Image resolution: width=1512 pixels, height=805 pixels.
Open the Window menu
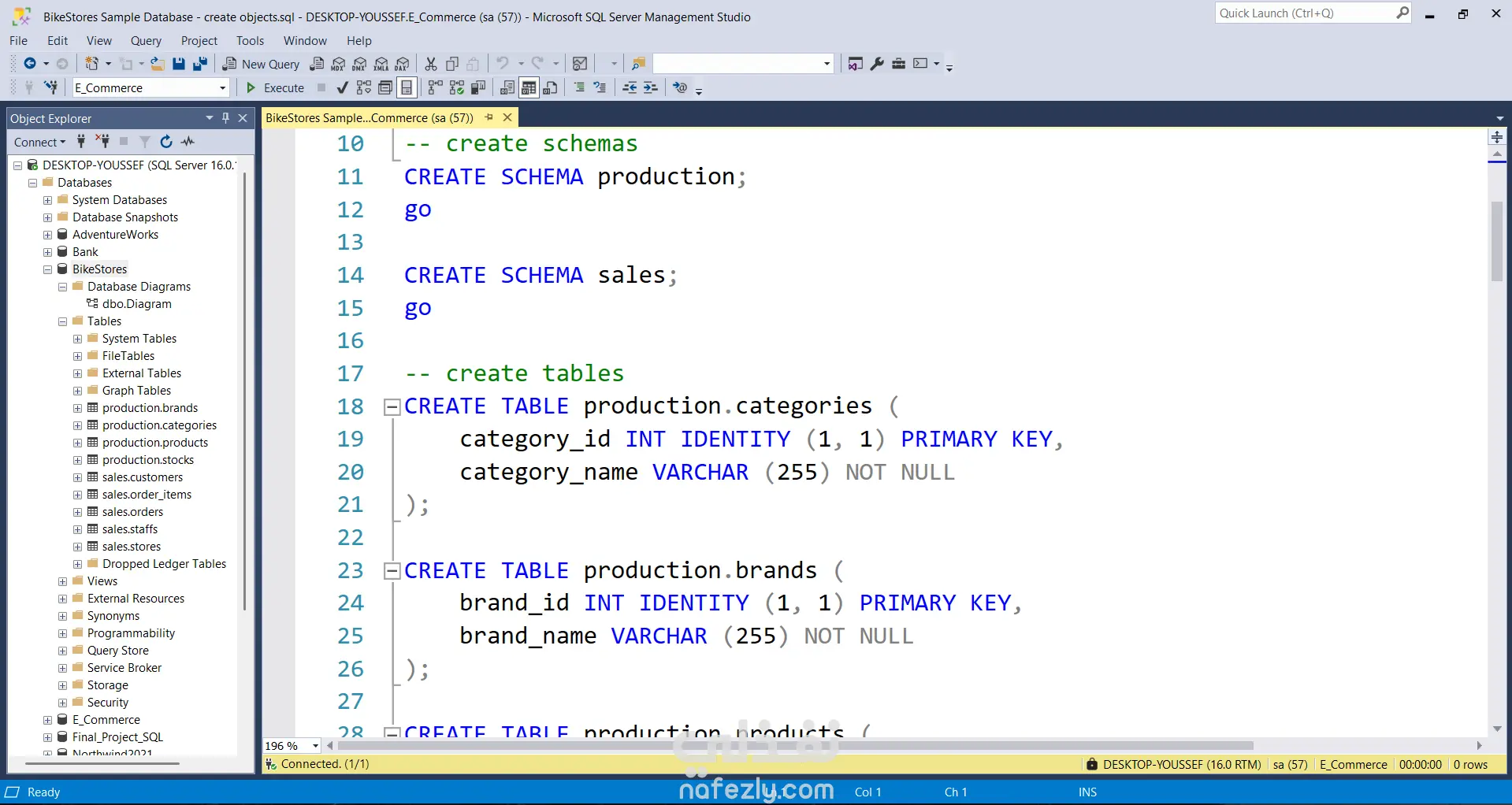[305, 41]
